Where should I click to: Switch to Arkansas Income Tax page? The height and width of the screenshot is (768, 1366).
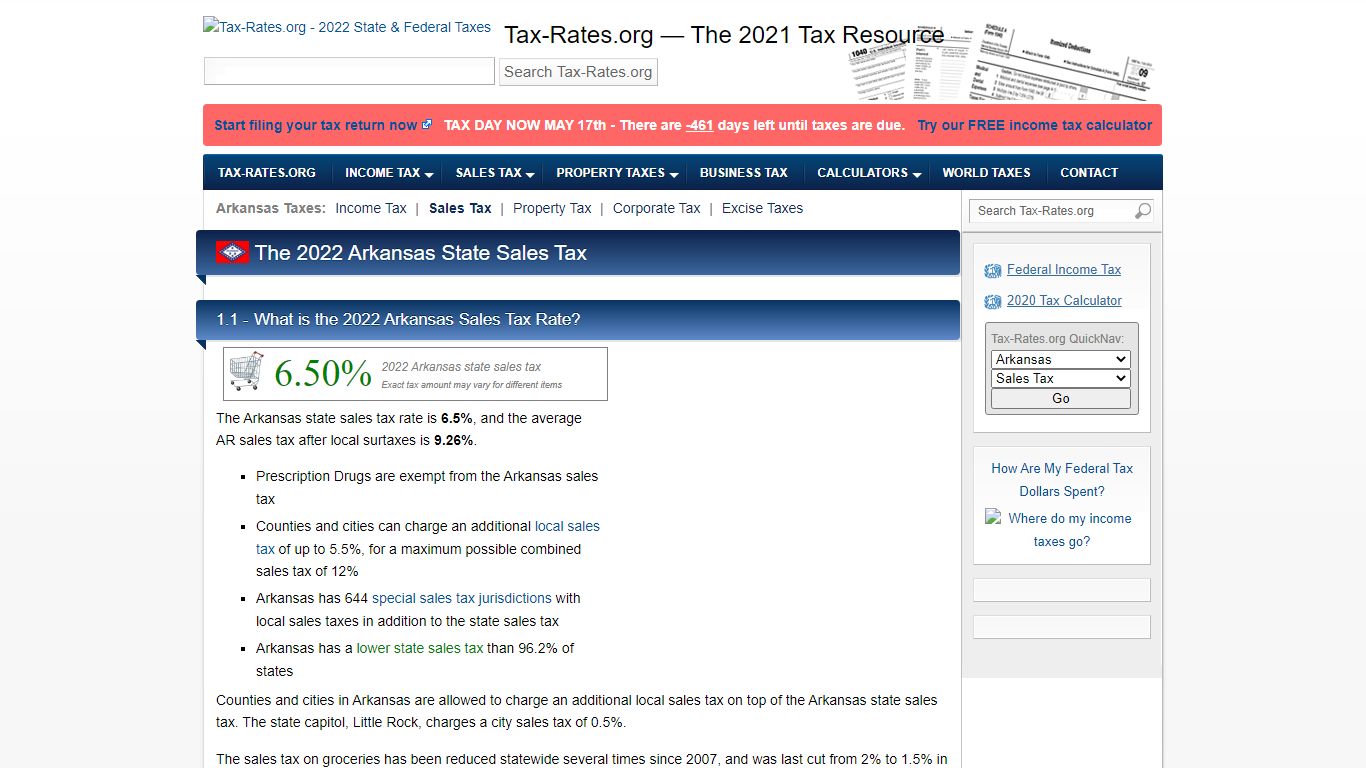(x=371, y=208)
